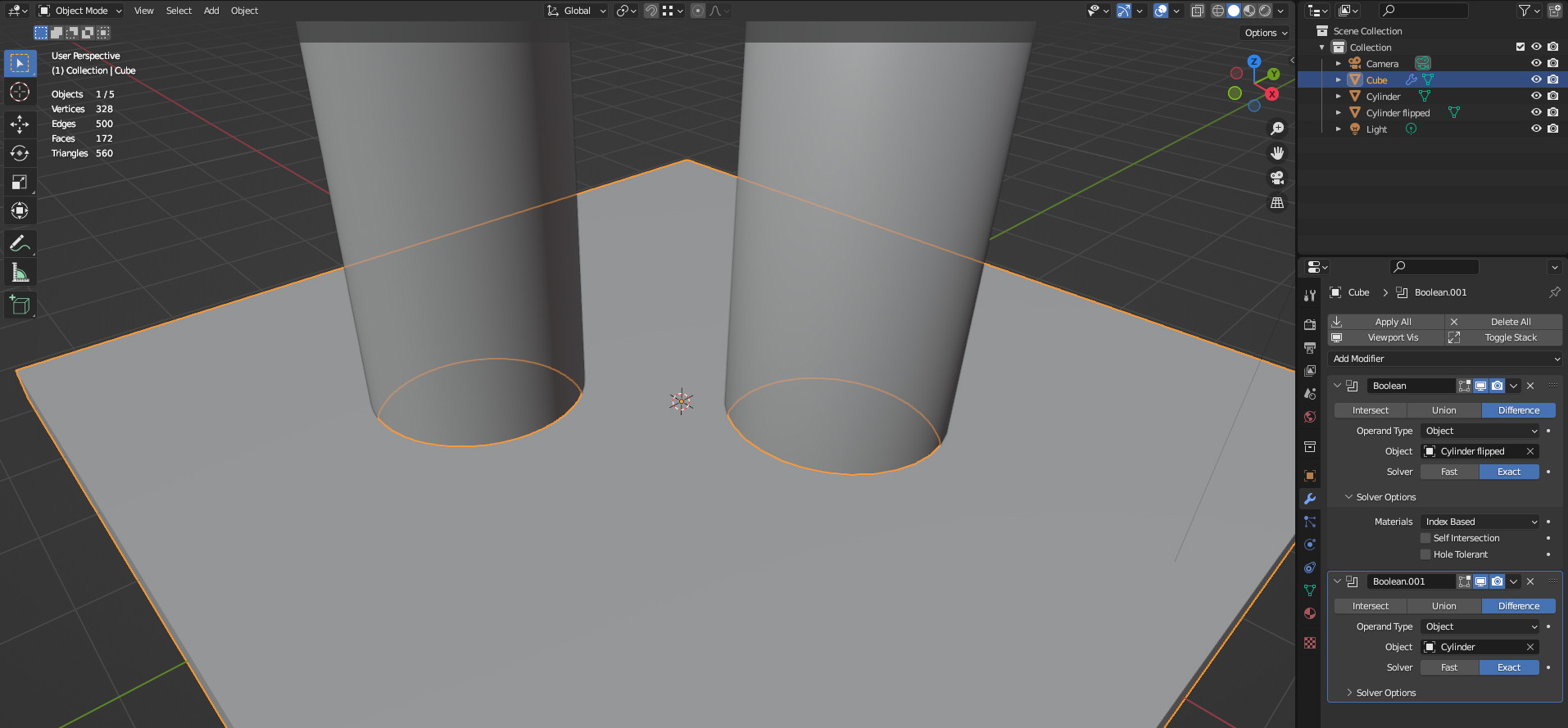Select the Annotate pencil tool
This screenshot has width=1568, height=728.
20,243
